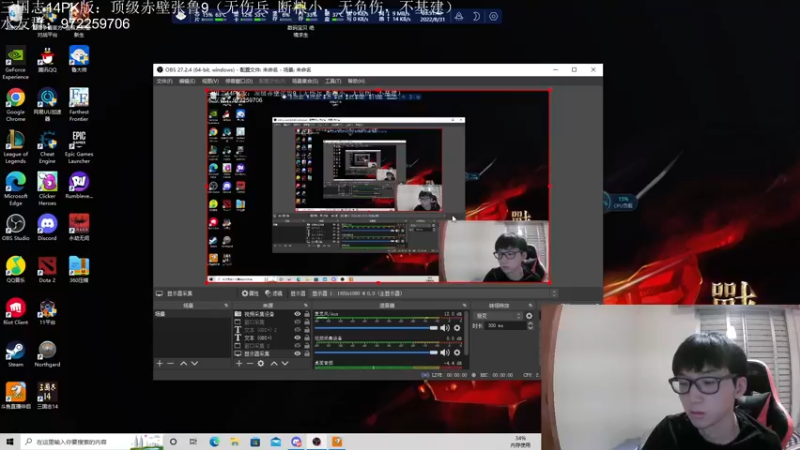The height and width of the screenshot is (450, 800).
Task: Open the 视图(V) menu in OBS
Action: (210, 81)
